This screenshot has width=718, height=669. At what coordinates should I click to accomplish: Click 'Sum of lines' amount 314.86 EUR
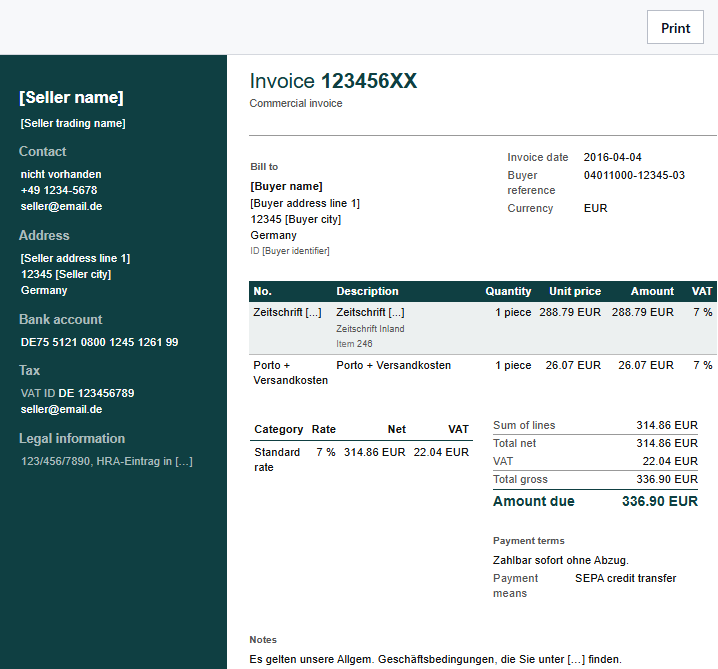[x=667, y=425]
